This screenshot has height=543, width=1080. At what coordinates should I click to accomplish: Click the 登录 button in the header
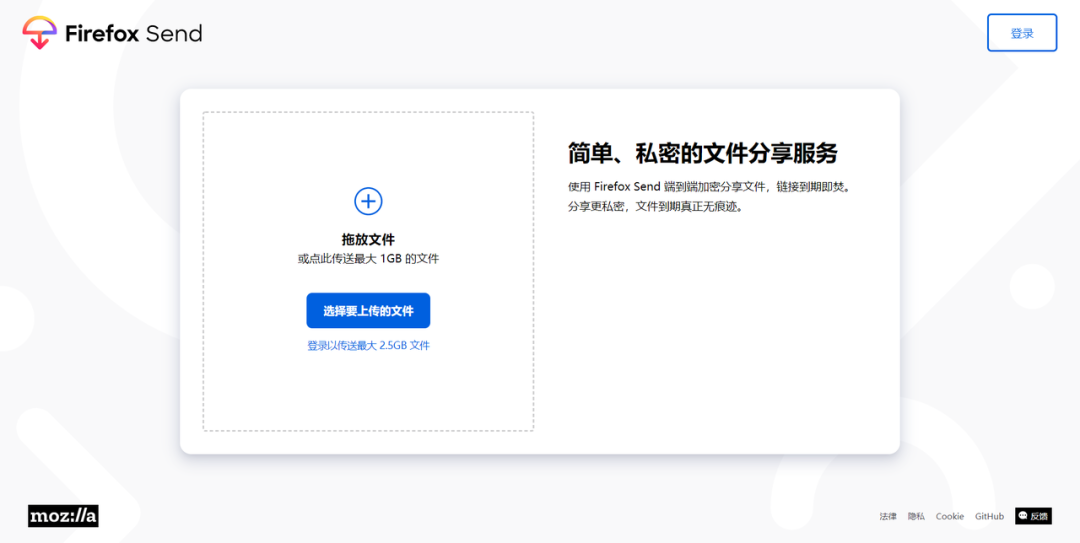[1022, 32]
